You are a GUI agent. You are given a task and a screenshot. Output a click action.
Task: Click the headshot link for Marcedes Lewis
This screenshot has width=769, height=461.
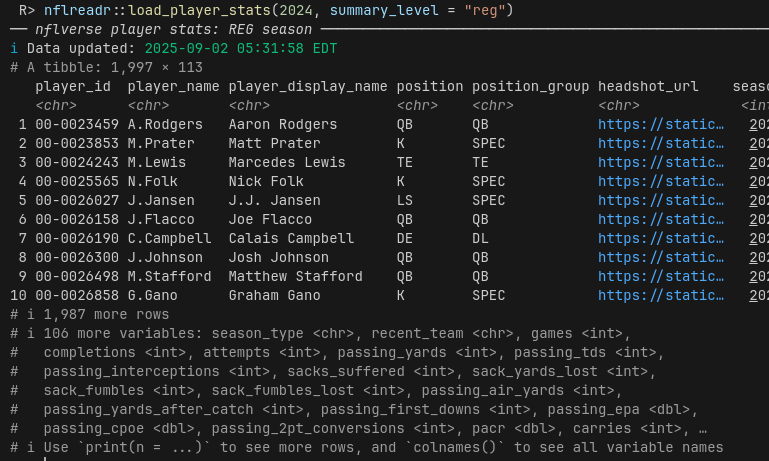(x=661, y=163)
